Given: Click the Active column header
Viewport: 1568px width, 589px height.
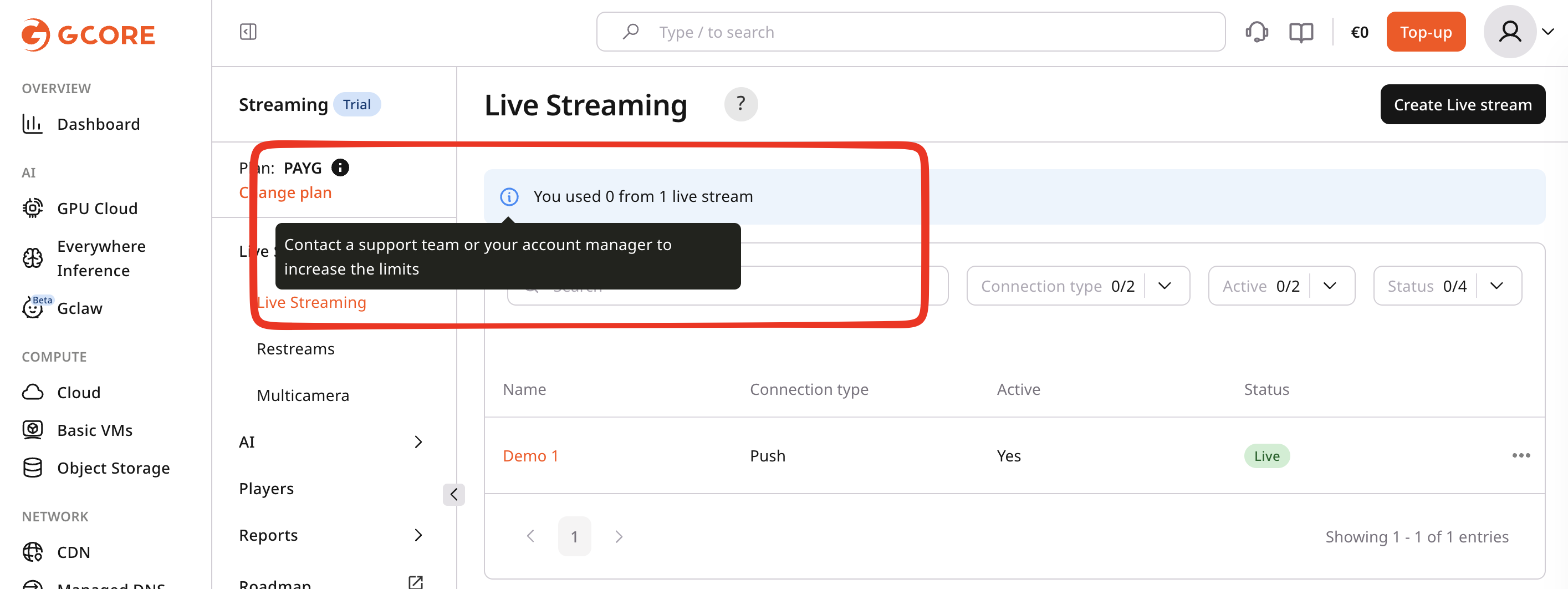Looking at the screenshot, I should 1018,389.
